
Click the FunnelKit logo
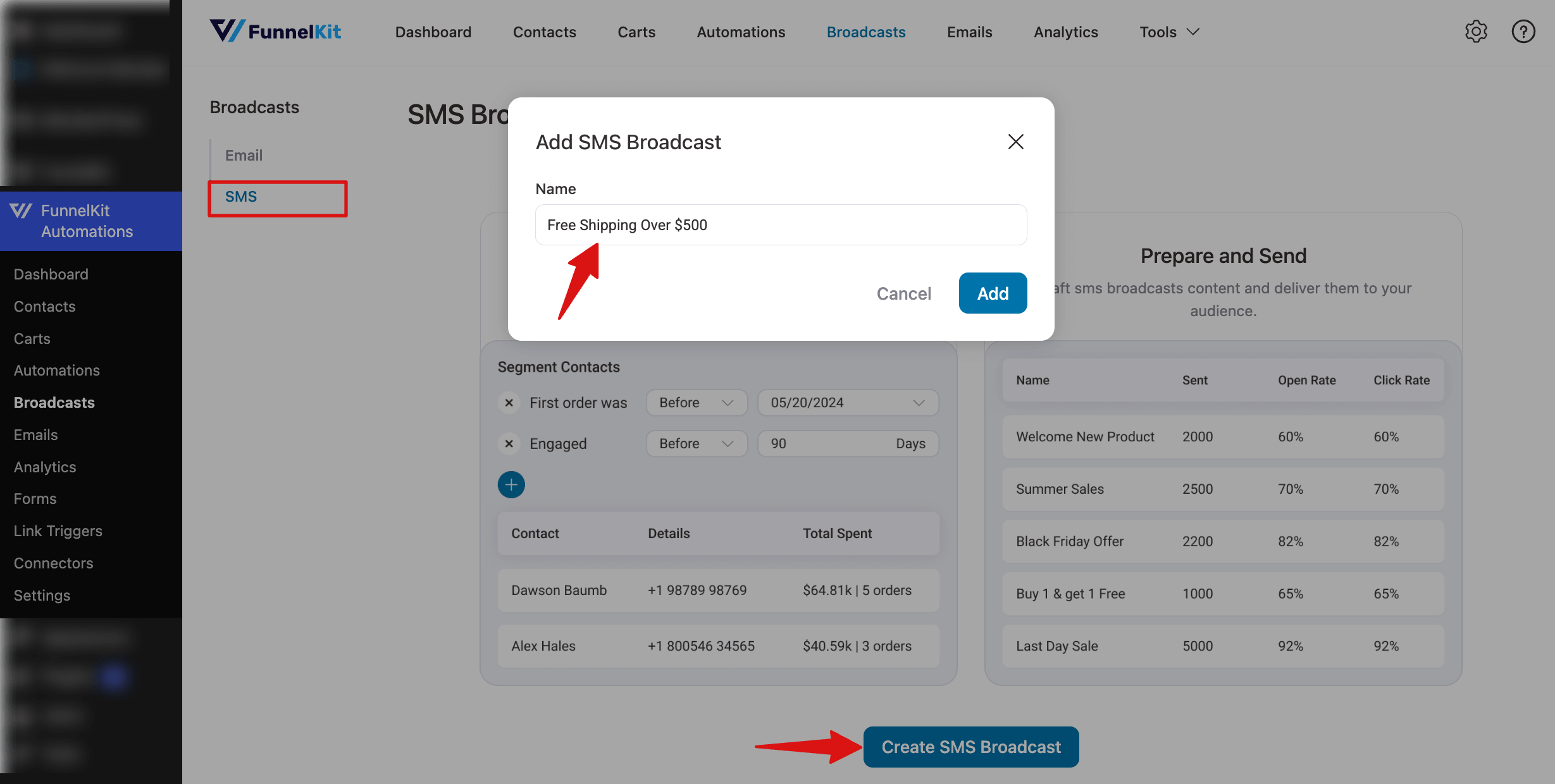tap(276, 30)
